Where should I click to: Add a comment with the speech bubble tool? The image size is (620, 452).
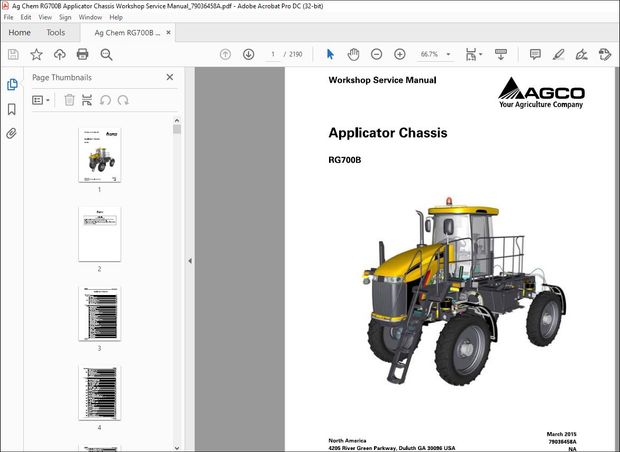pos(535,54)
